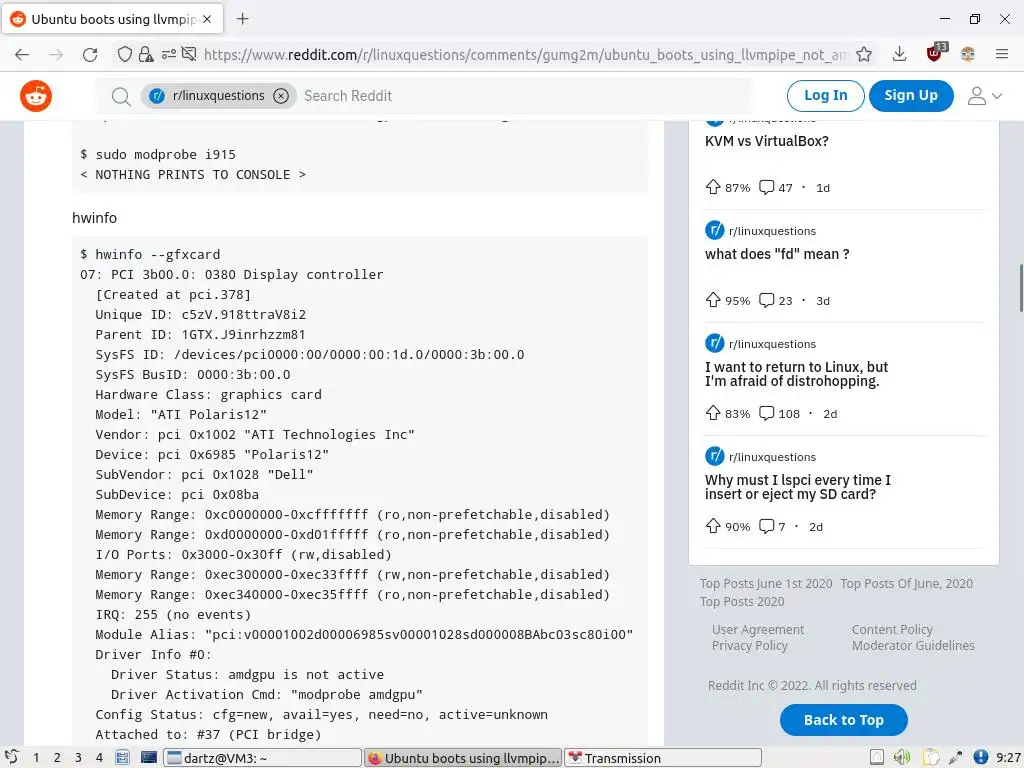Open the 'KVM vs VirtualBox?' post

(767, 141)
